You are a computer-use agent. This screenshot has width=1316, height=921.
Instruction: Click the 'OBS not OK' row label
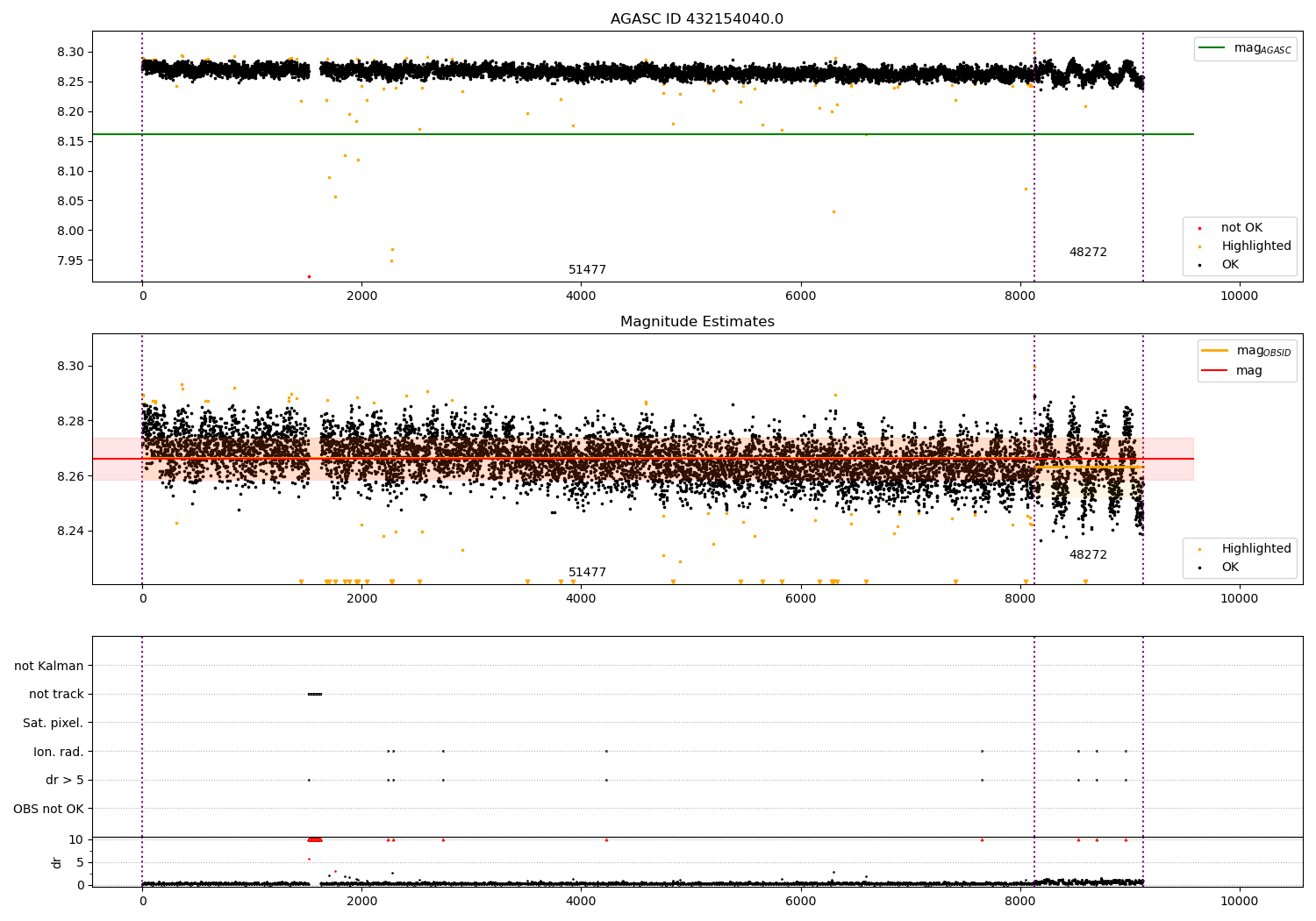tap(48, 809)
